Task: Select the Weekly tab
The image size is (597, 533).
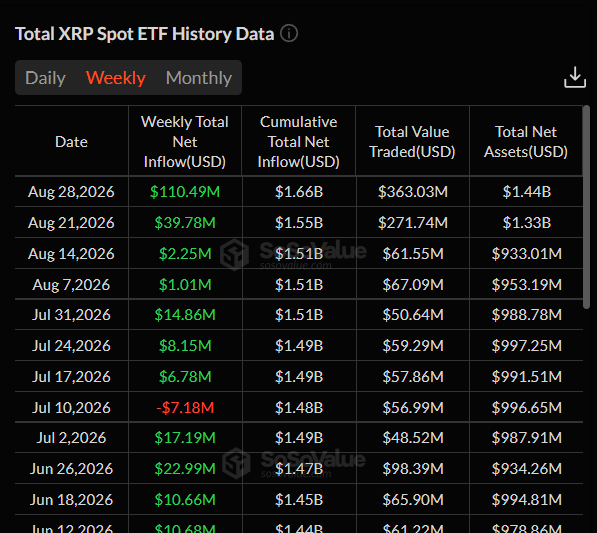Action: 116,78
